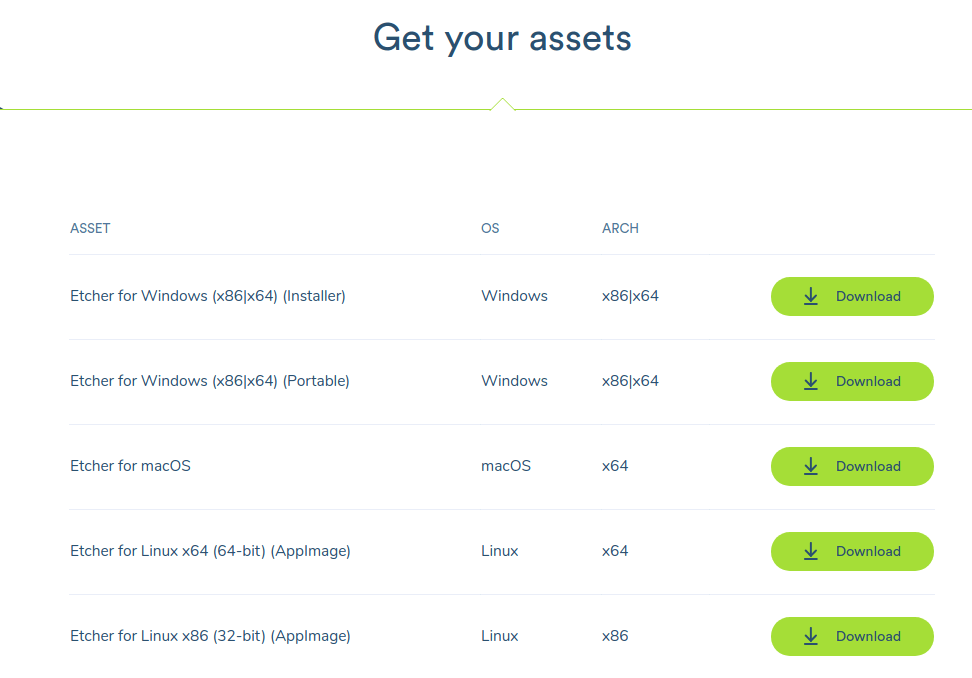Click download arrow icon for Linux x64 AppImage
The image size is (972, 678).
click(811, 552)
